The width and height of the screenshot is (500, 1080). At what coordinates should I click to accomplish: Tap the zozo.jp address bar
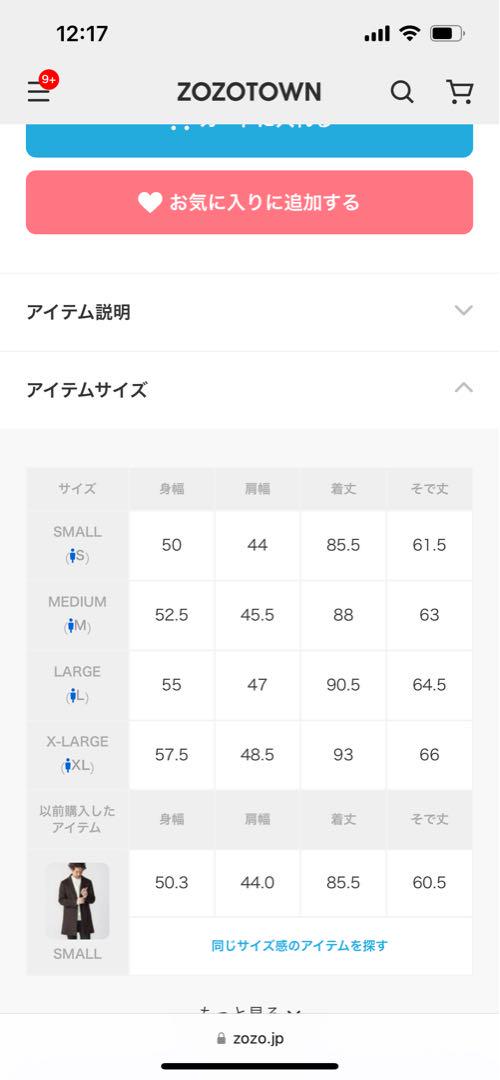[x=249, y=1038]
